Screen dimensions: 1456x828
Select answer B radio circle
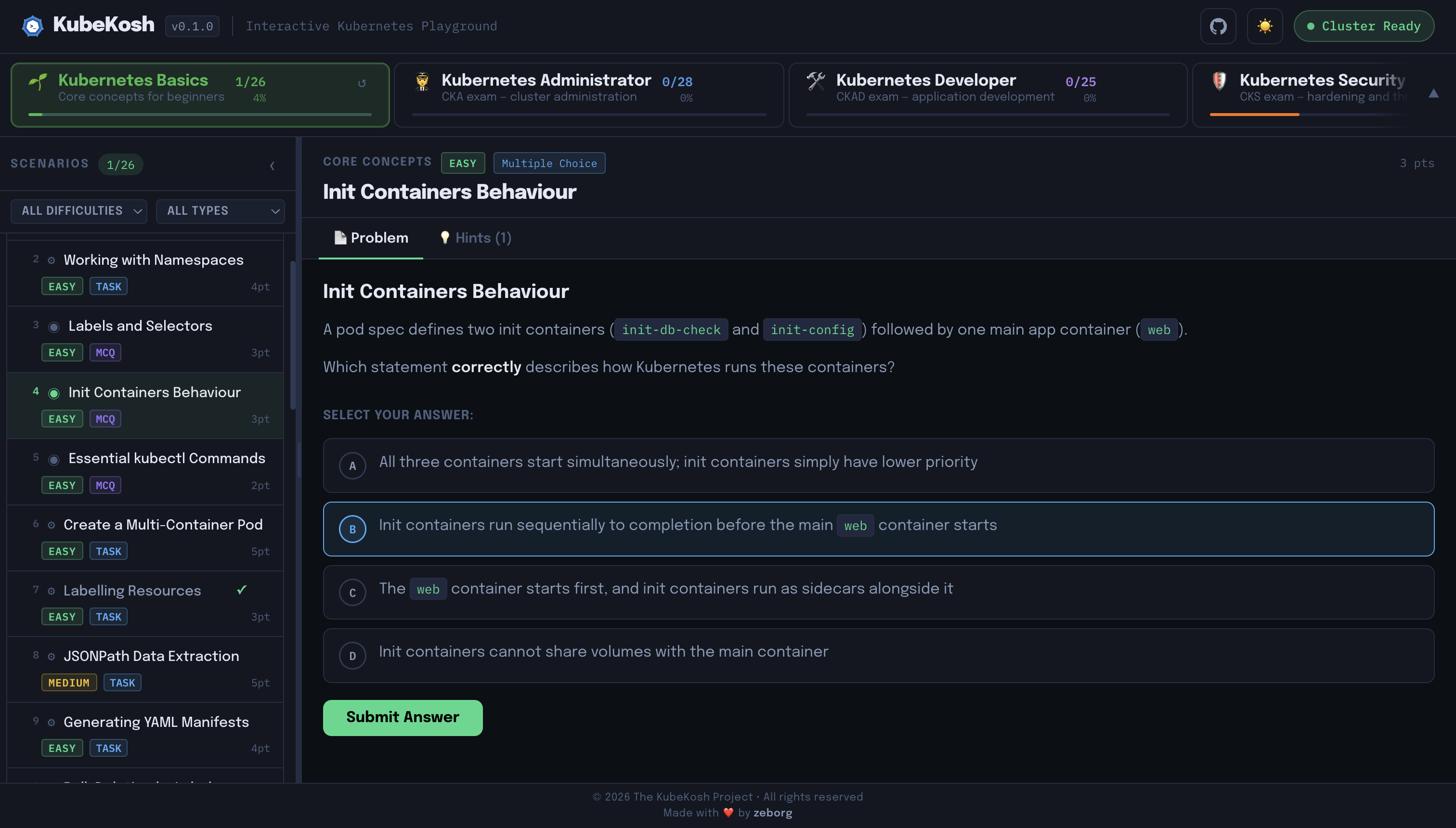click(352, 529)
